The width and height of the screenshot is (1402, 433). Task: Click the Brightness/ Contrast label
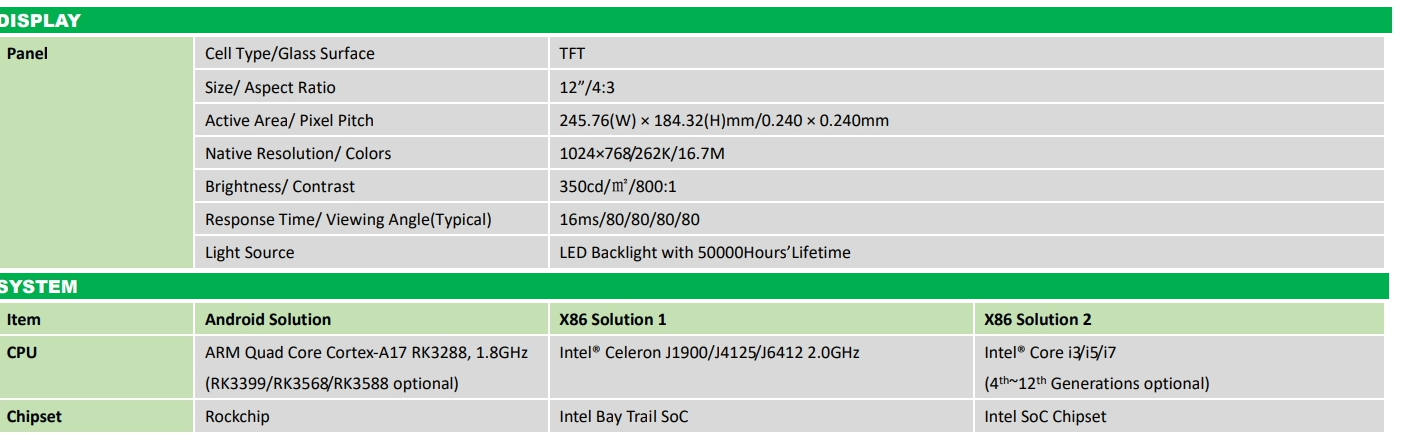point(280,186)
